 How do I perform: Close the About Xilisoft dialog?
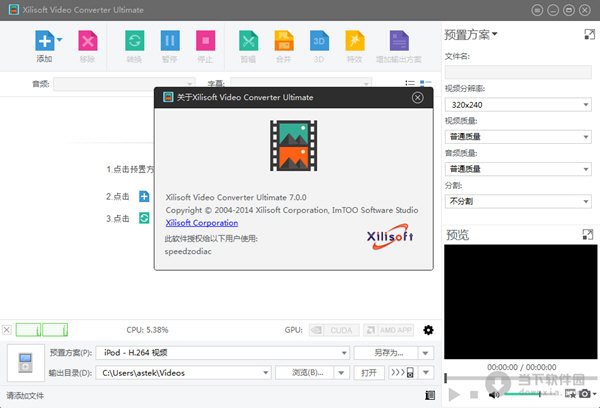coord(418,98)
